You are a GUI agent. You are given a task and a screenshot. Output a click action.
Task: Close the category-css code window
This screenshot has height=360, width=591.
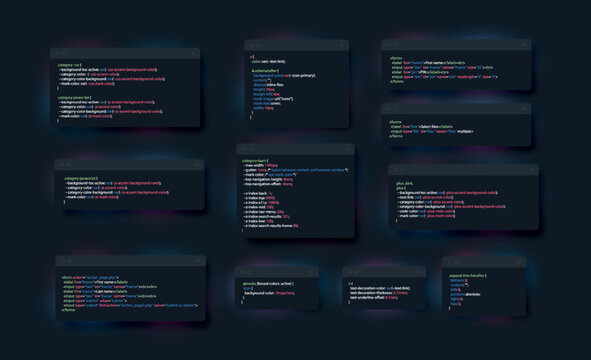(x=193, y=54)
